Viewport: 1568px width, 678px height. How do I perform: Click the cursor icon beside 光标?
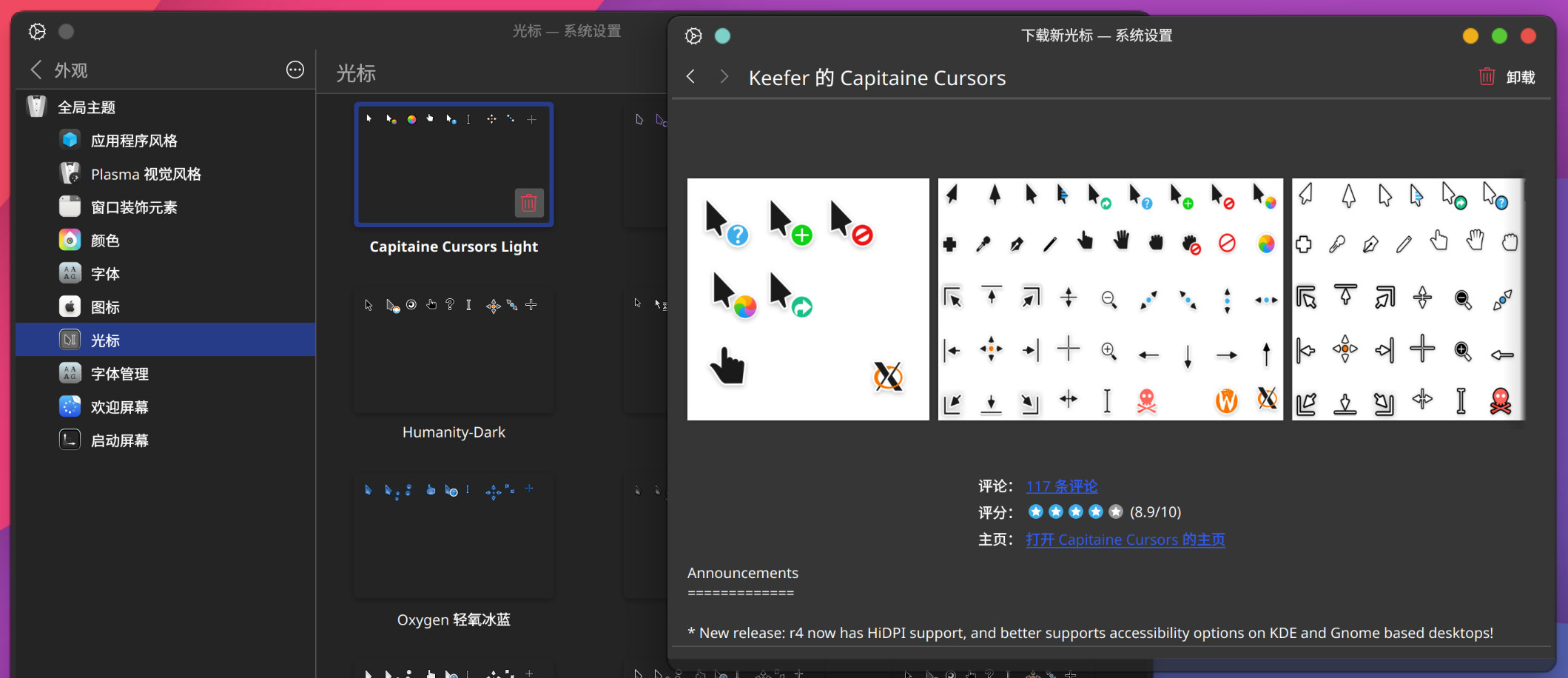click(70, 340)
